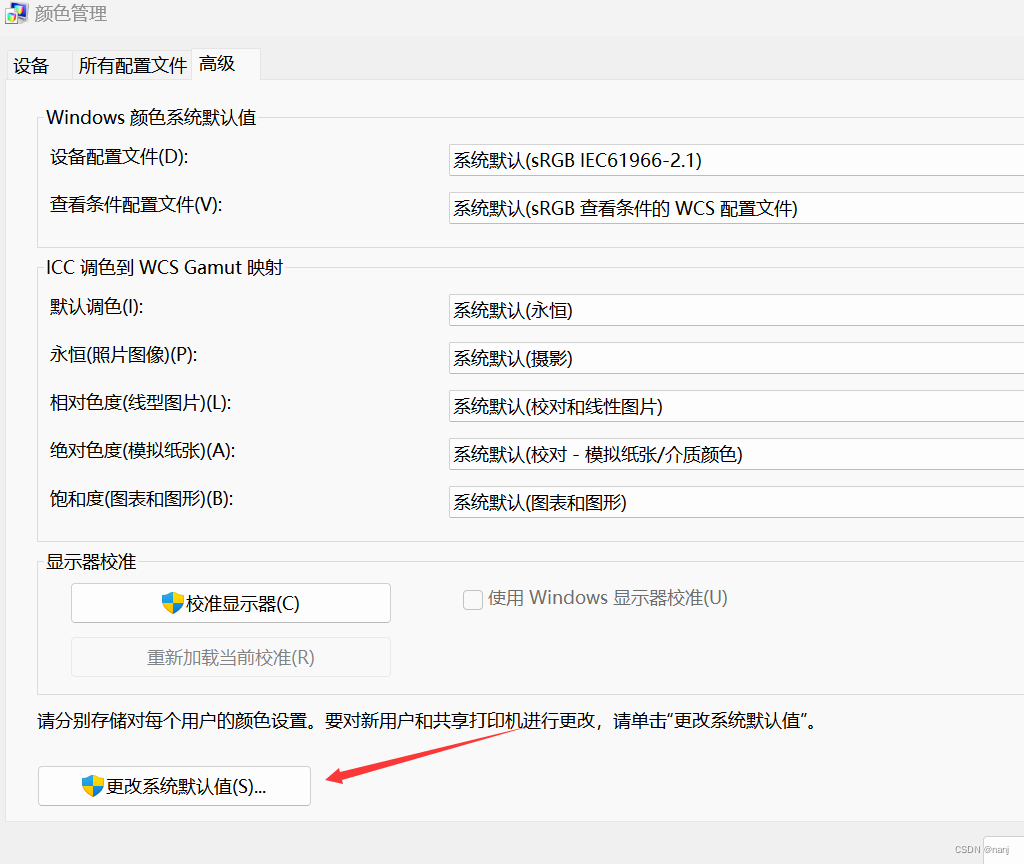Click the 设备配置文件(D): label
The height and width of the screenshot is (864, 1024).
click(x=120, y=157)
